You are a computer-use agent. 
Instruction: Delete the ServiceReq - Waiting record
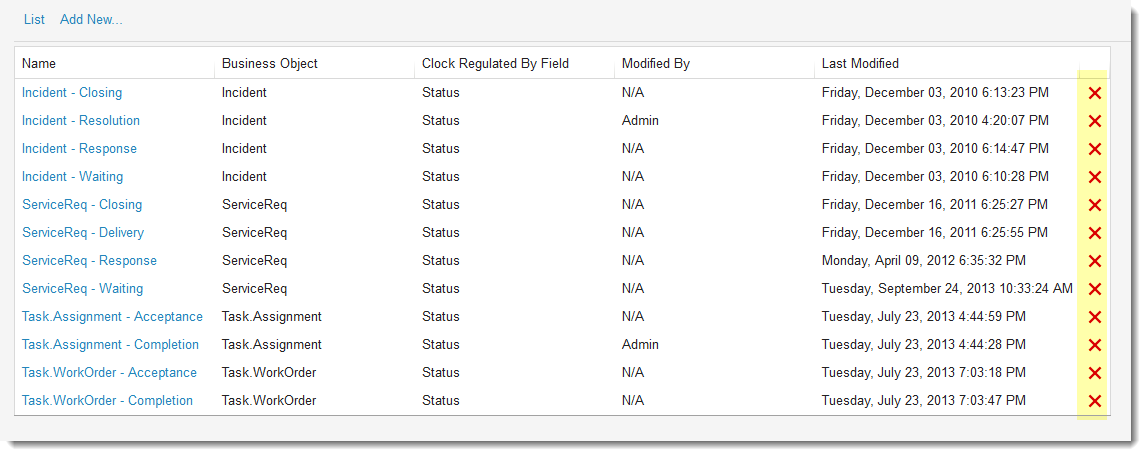tap(1094, 289)
